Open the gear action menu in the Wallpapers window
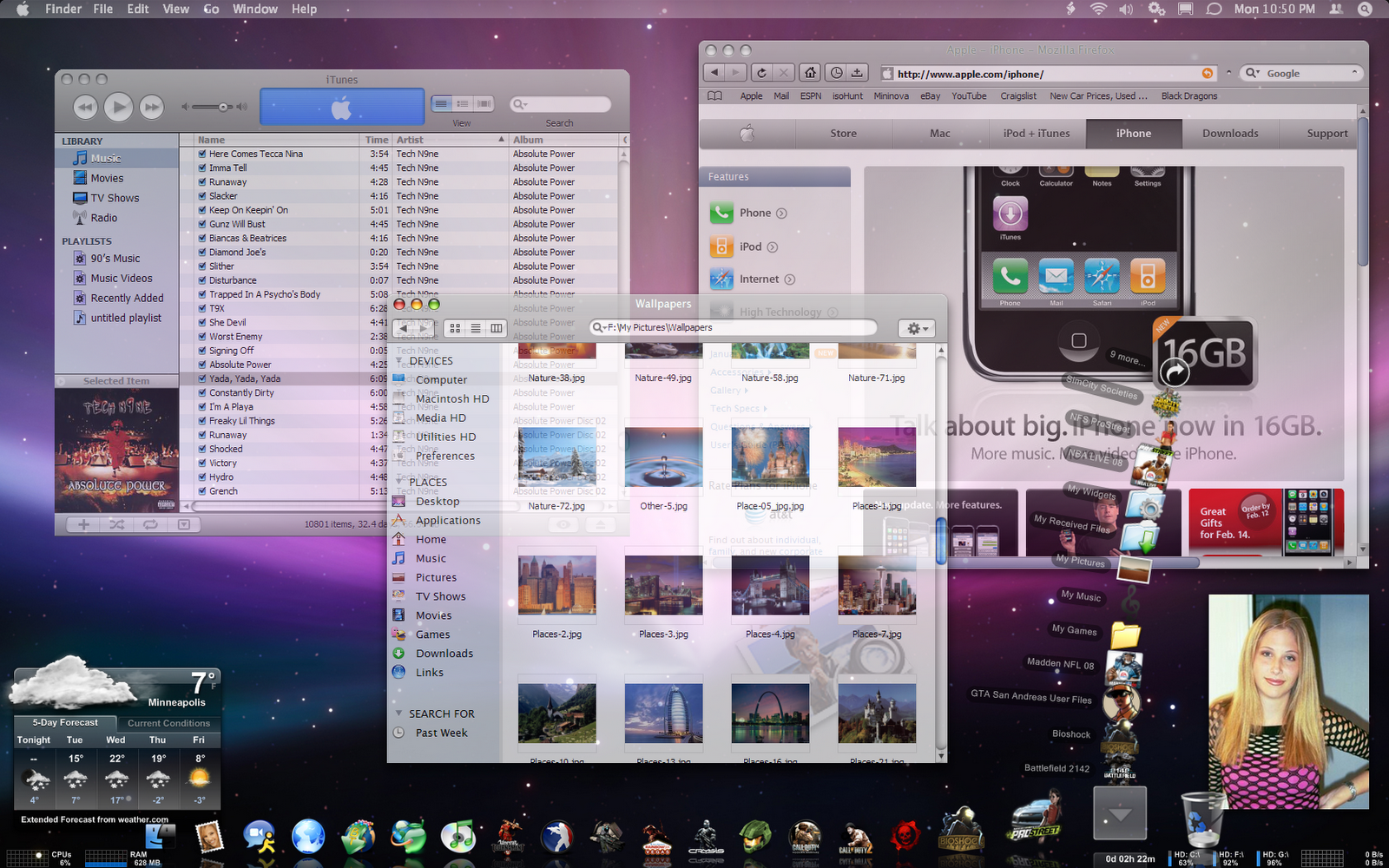Screen dimensions: 1389x868 pos(916,328)
